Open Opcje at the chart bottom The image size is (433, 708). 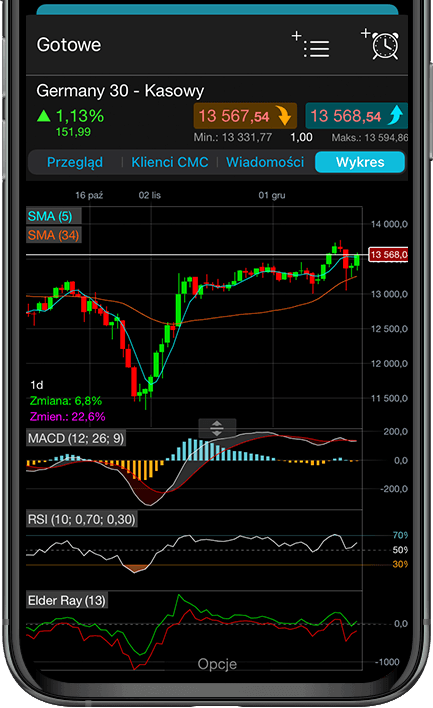[217, 664]
